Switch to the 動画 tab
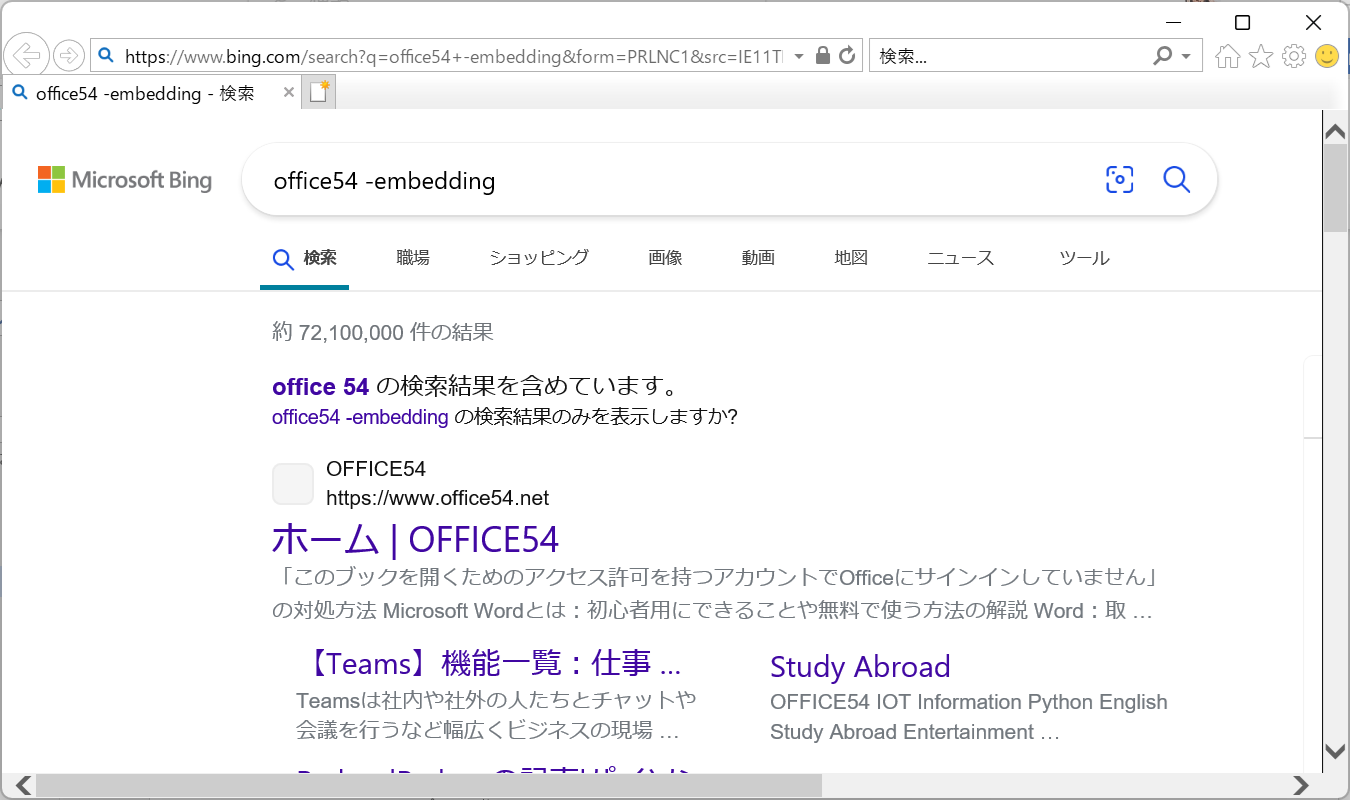Screen dimensions: 1350x800 (758, 258)
